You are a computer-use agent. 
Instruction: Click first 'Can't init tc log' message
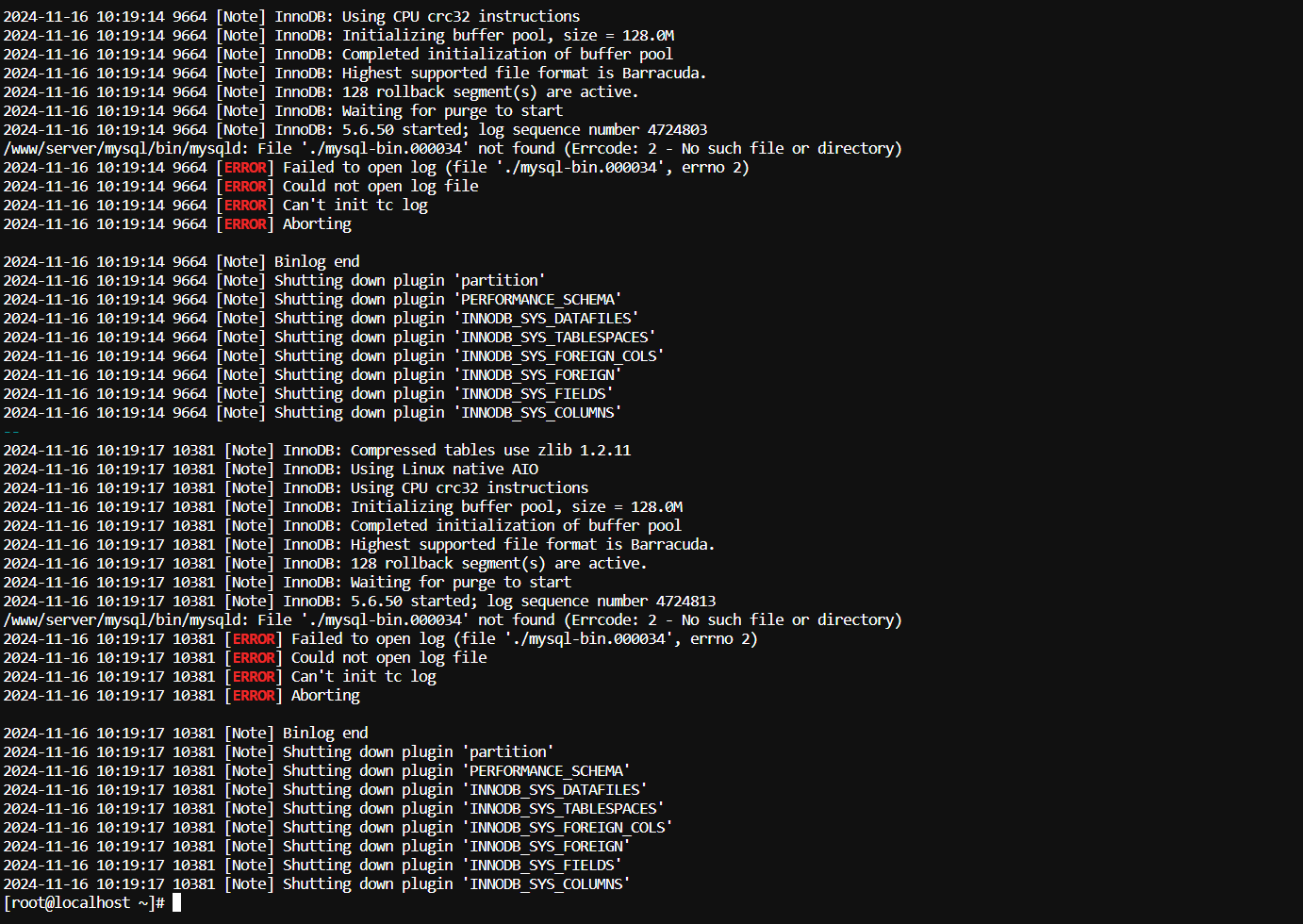[355, 206]
